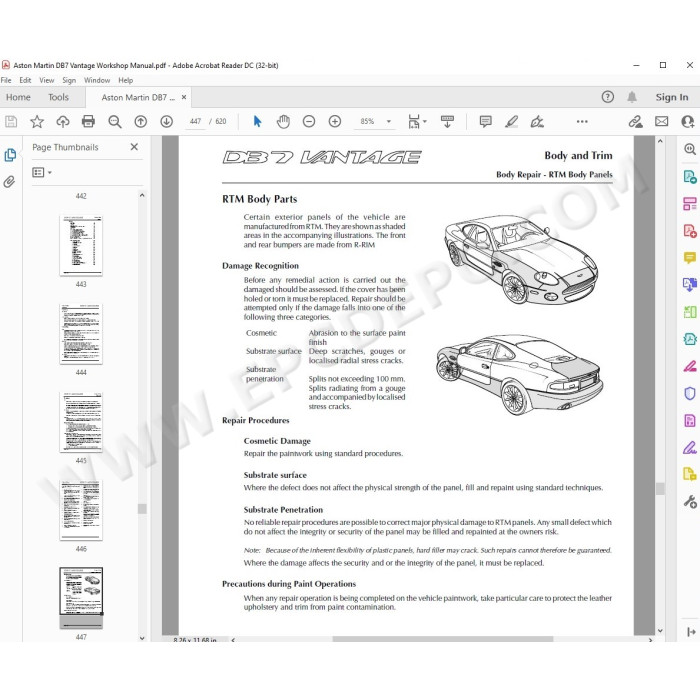Show page thumbnails pane icon

pyautogui.click(x=10, y=155)
